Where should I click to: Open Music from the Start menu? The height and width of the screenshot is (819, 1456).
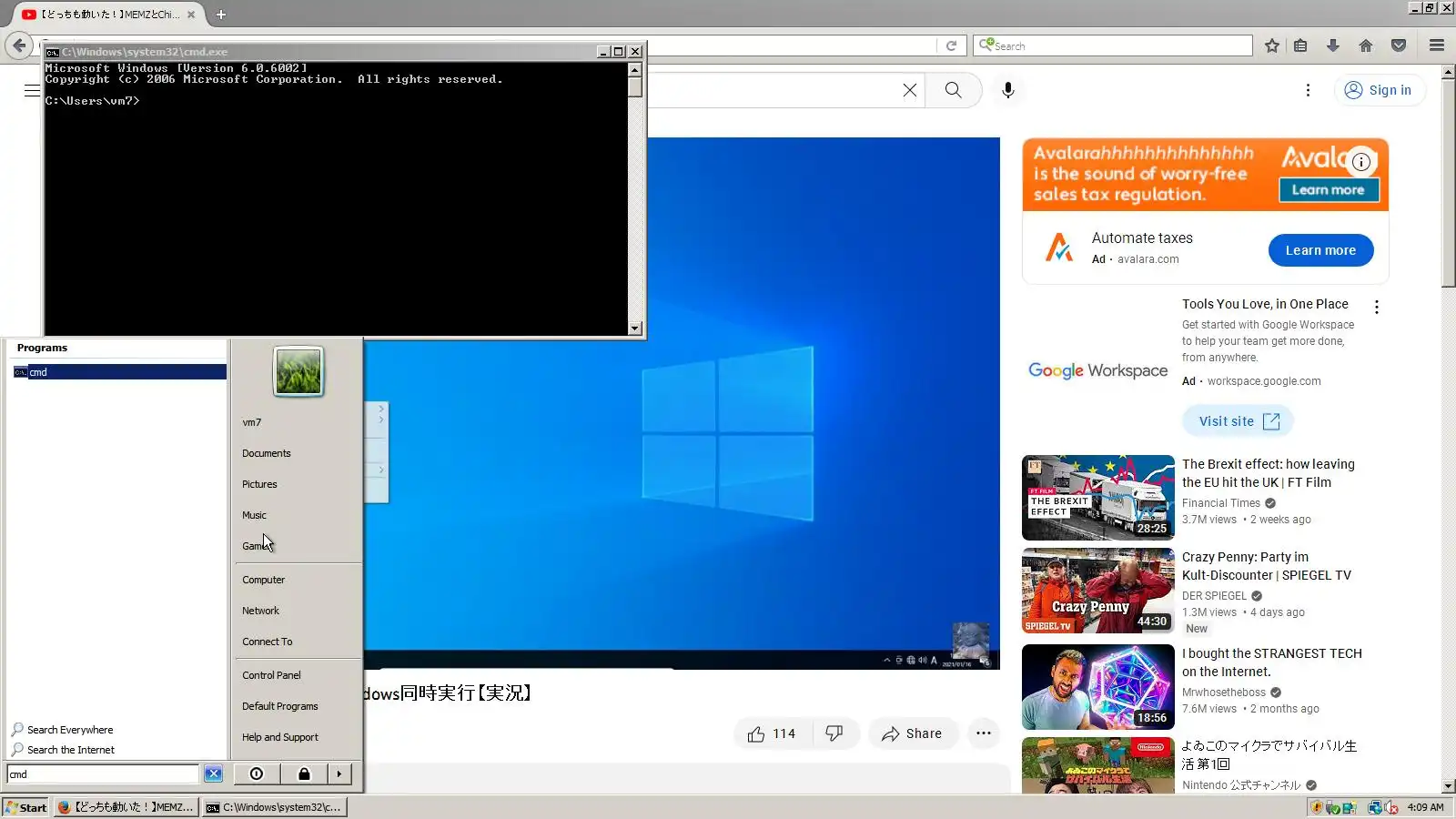click(x=254, y=515)
